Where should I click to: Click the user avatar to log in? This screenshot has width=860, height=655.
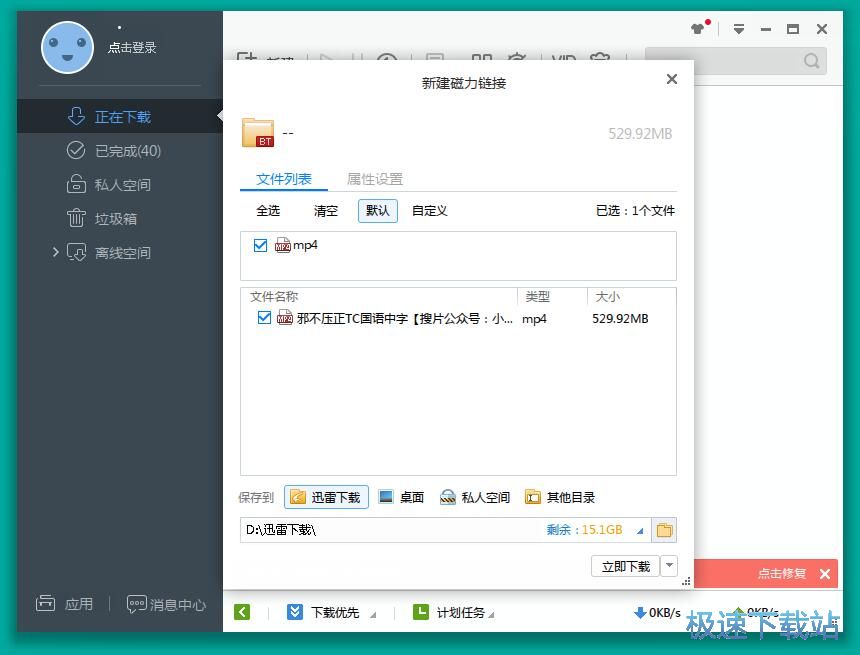click(x=67, y=48)
